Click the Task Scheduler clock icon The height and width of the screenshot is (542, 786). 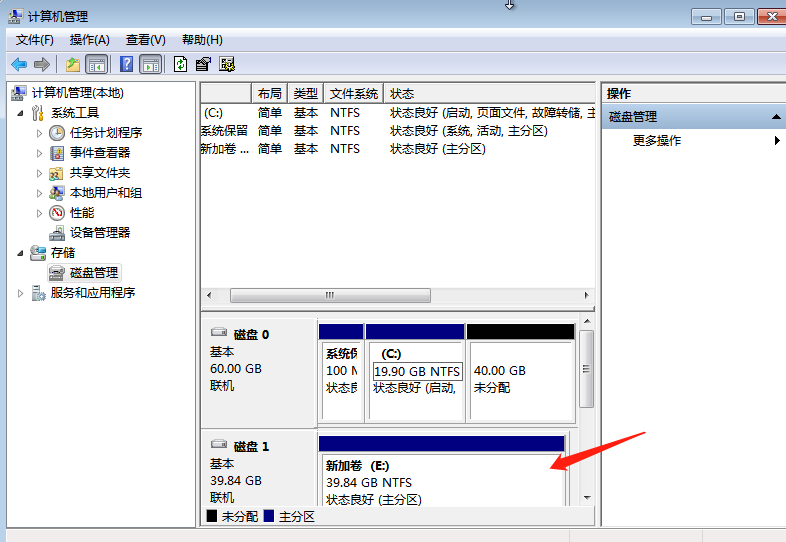pos(57,133)
